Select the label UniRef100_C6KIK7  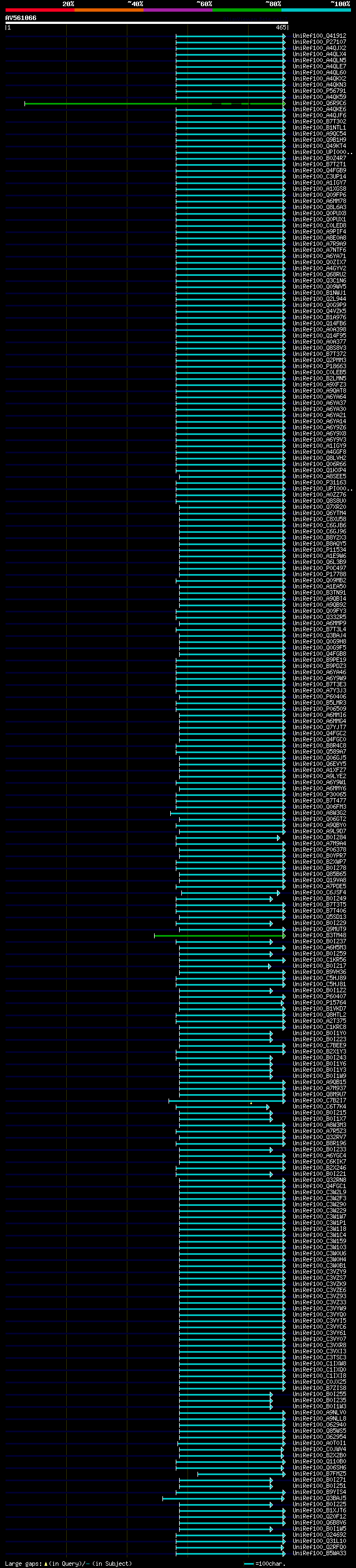click(x=319, y=1162)
